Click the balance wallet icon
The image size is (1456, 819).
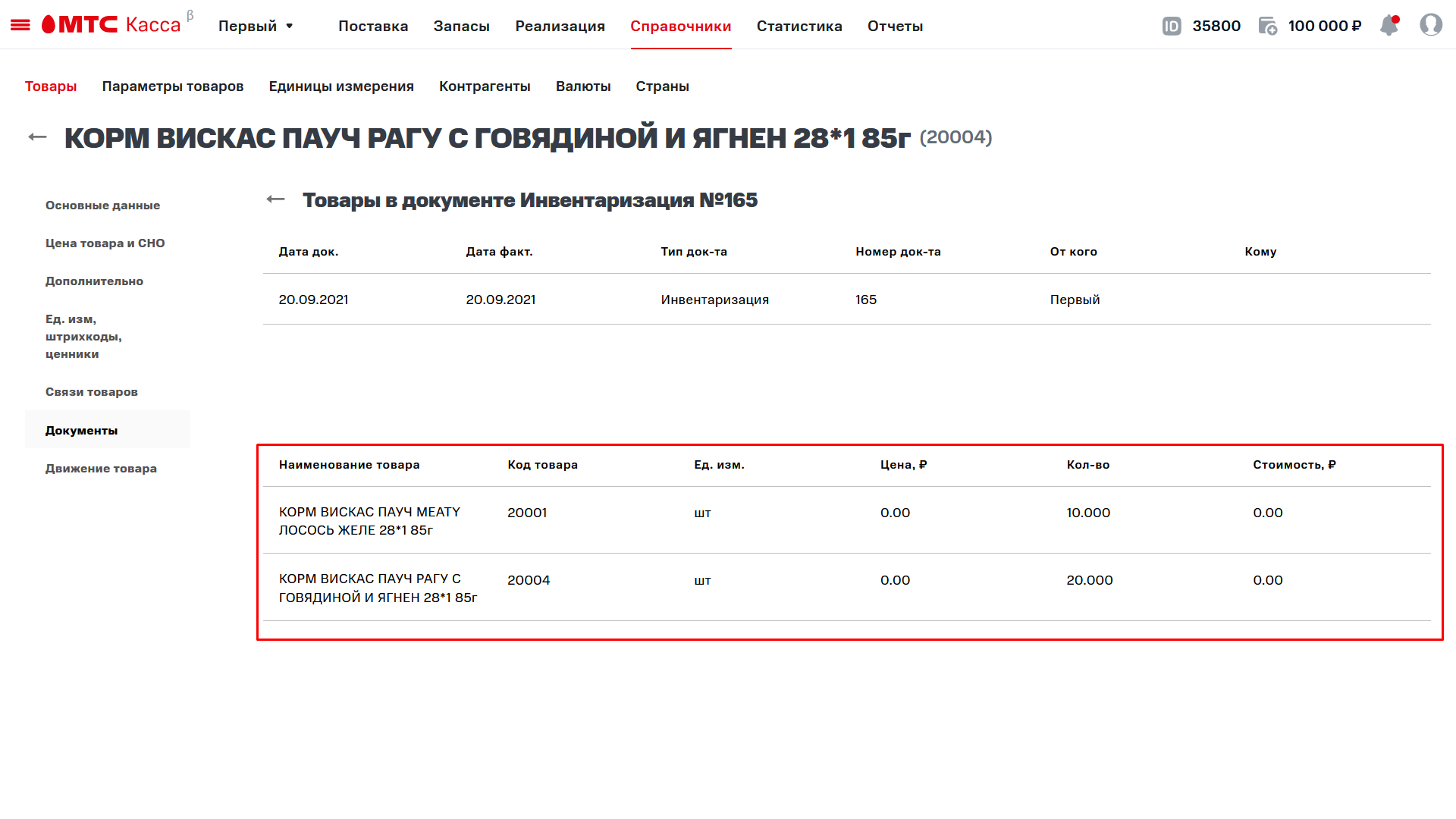1268,26
